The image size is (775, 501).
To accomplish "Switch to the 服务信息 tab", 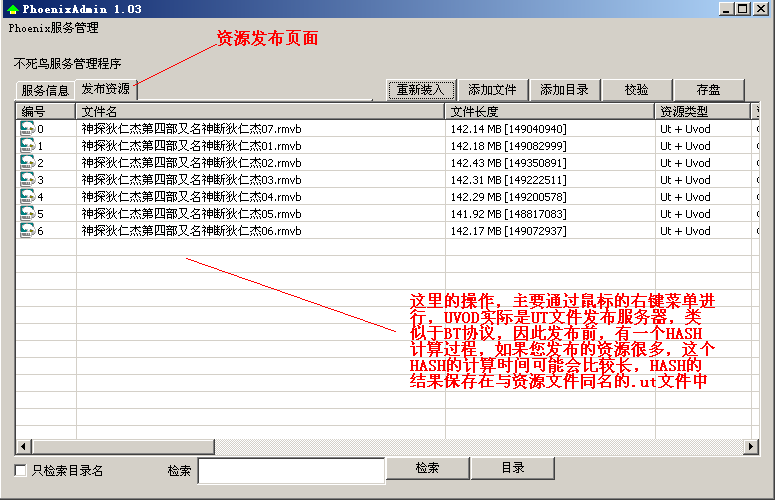I will [x=45, y=90].
